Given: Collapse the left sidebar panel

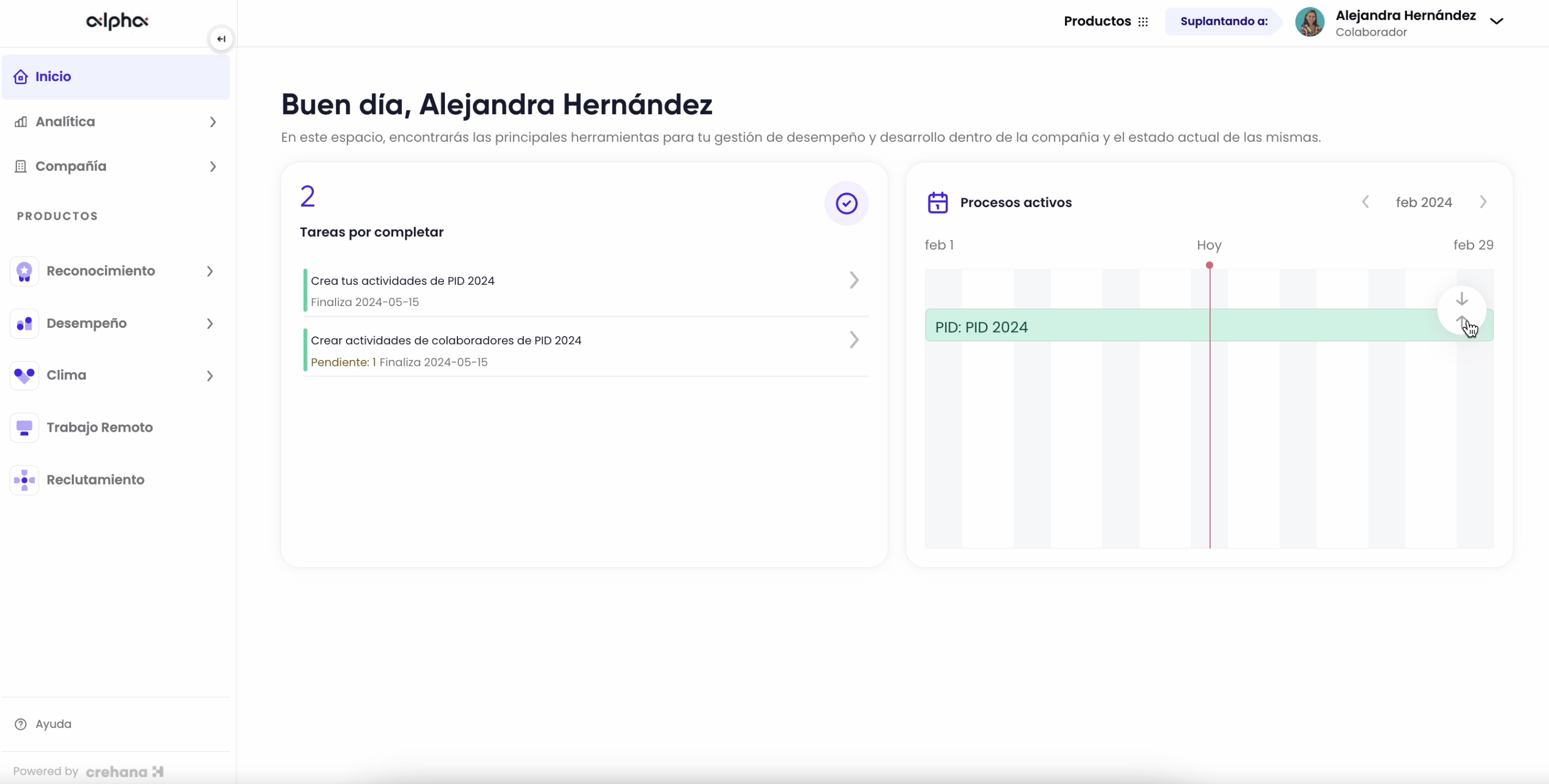Looking at the screenshot, I should [221, 39].
